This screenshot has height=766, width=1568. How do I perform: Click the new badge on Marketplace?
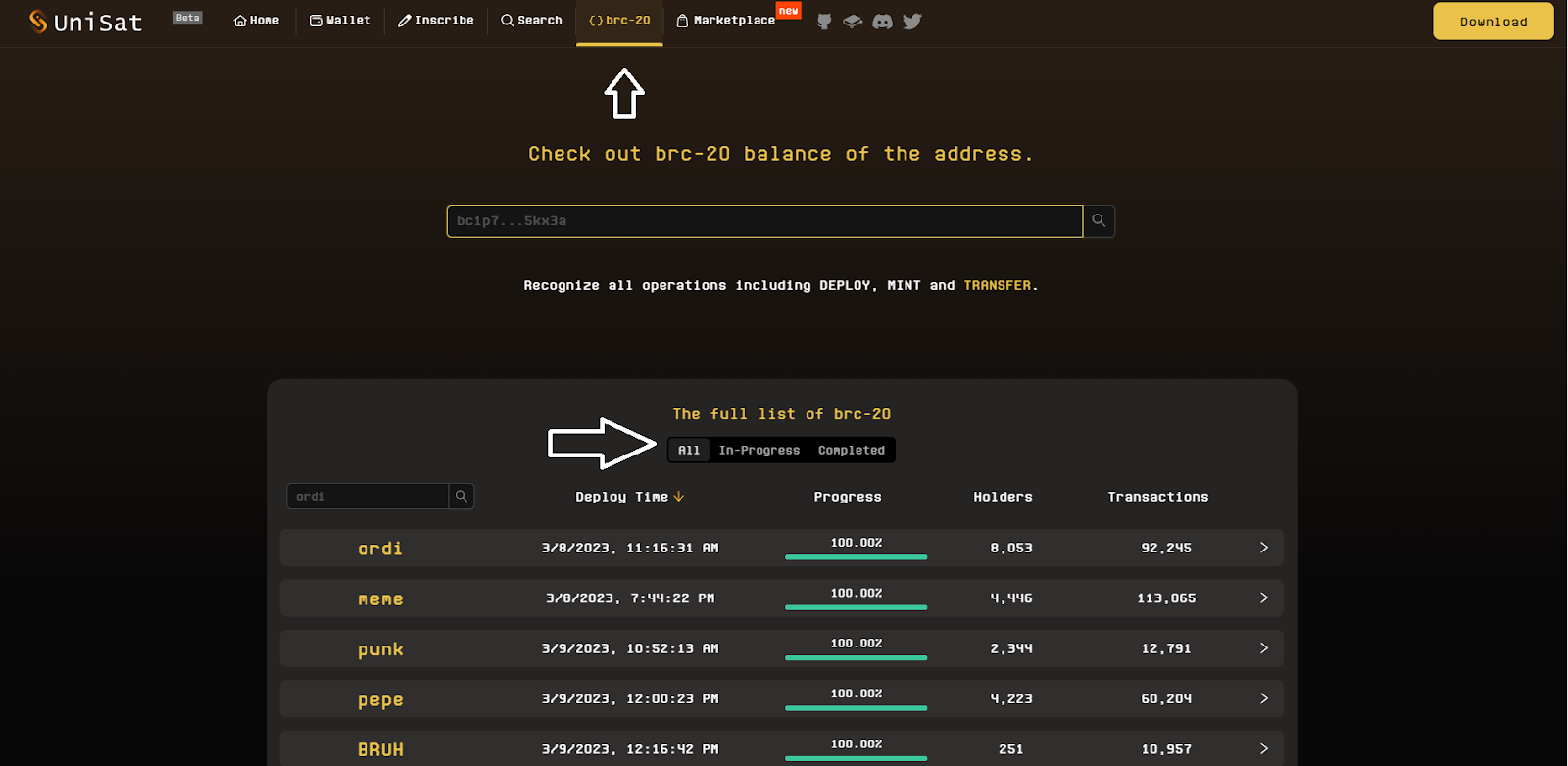tap(789, 11)
